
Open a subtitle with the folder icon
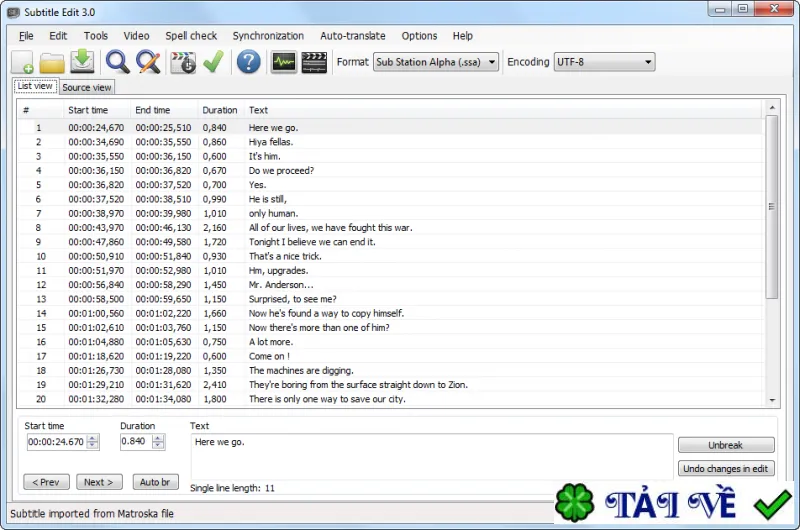click(52, 62)
